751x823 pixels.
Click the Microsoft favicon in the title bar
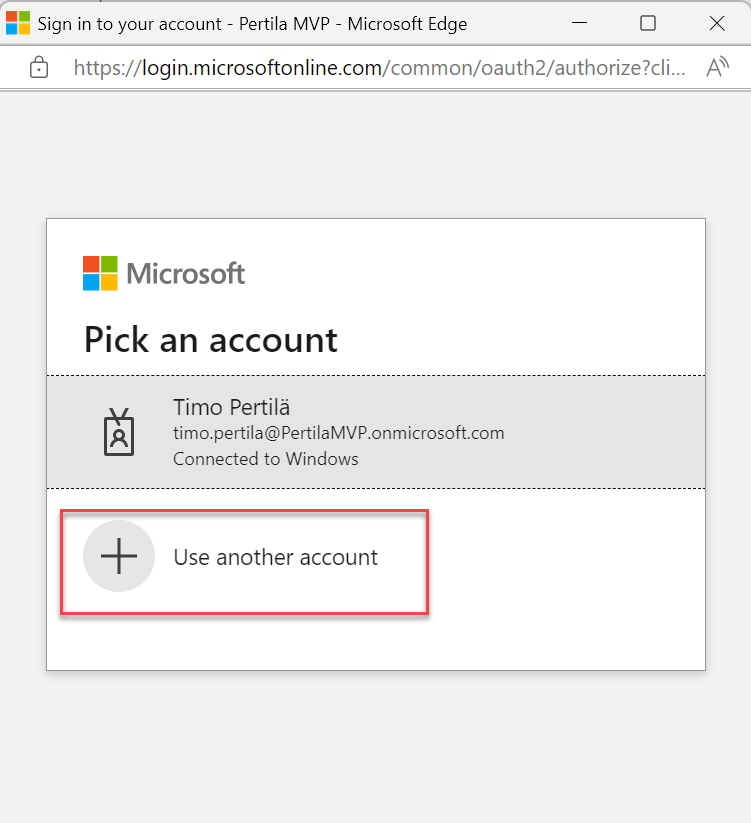(x=18, y=23)
